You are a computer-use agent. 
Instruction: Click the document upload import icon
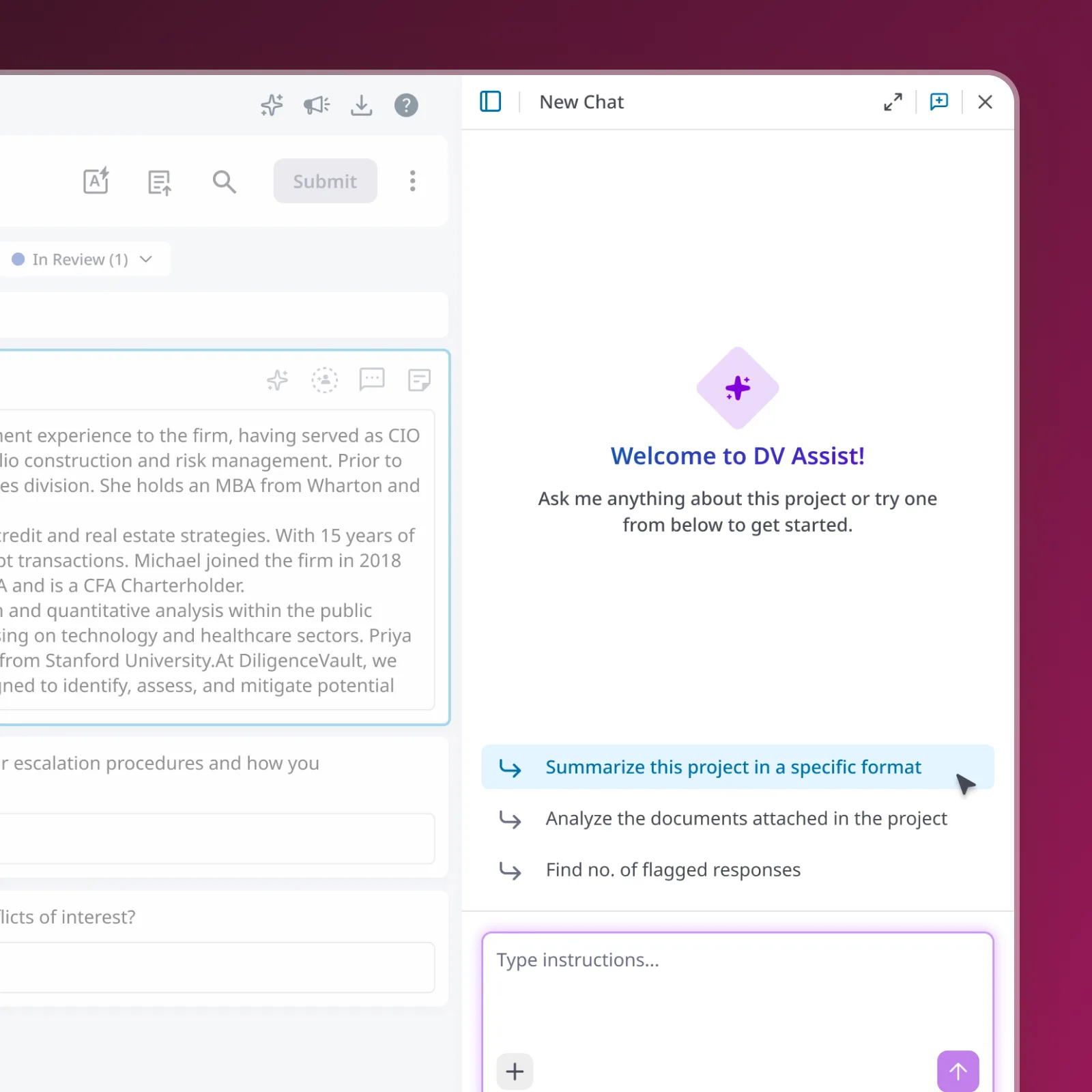click(160, 182)
